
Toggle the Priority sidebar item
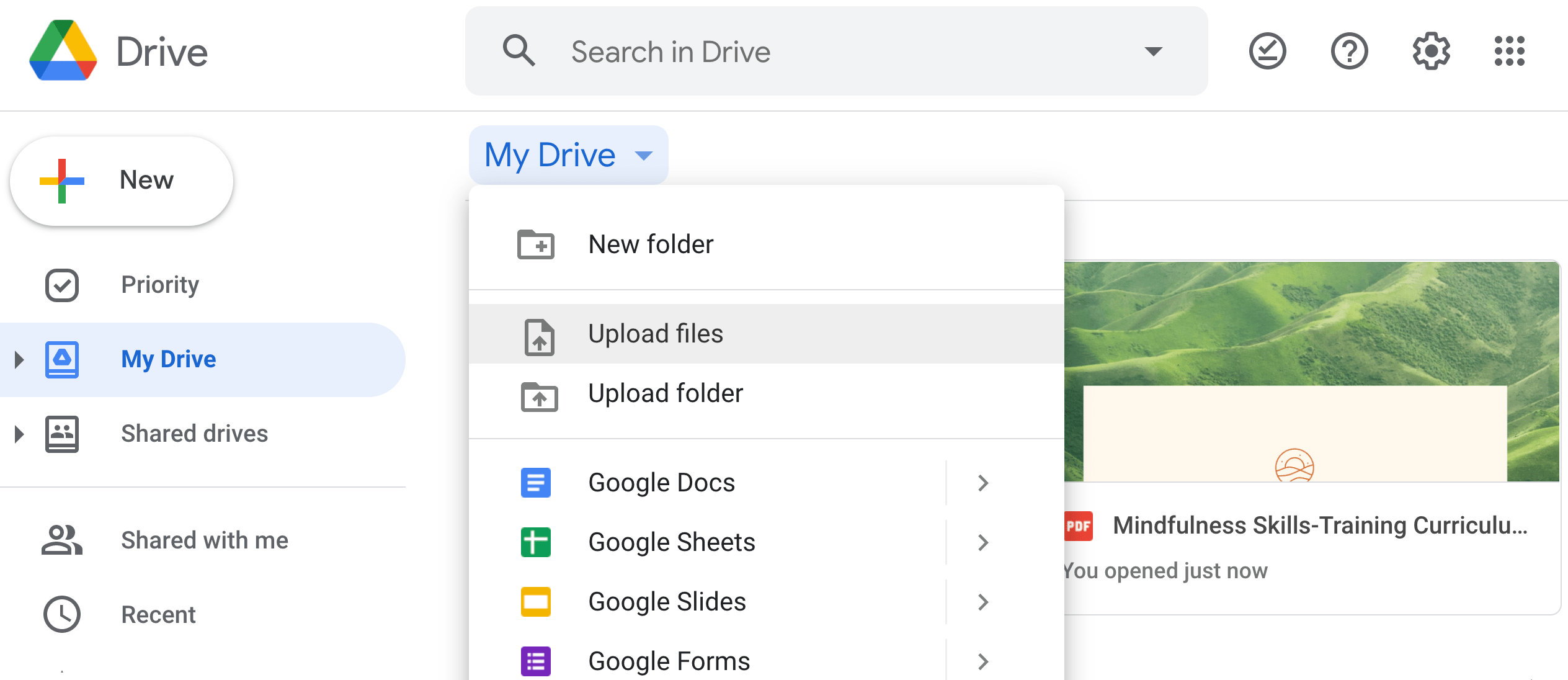pyautogui.click(x=160, y=284)
